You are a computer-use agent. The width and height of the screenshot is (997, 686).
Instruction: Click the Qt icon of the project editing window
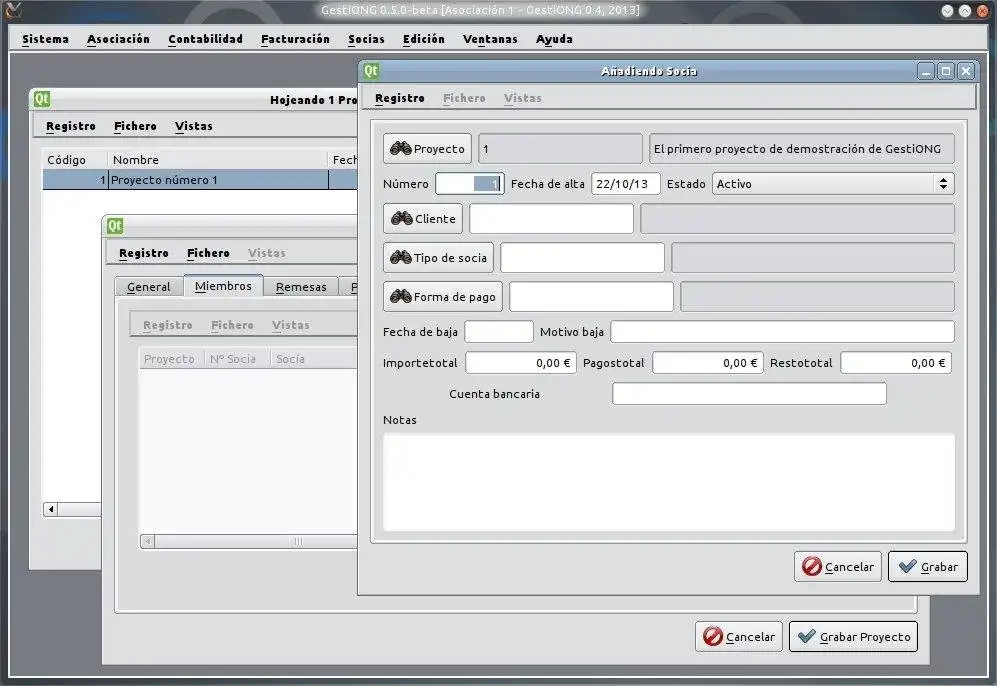point(115,226)
